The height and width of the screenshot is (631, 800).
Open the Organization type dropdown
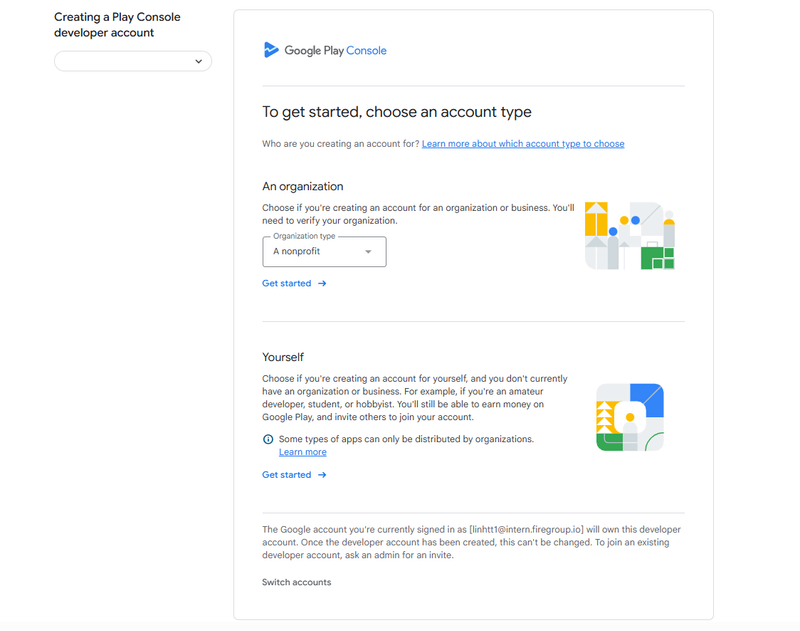coord(323,252)
